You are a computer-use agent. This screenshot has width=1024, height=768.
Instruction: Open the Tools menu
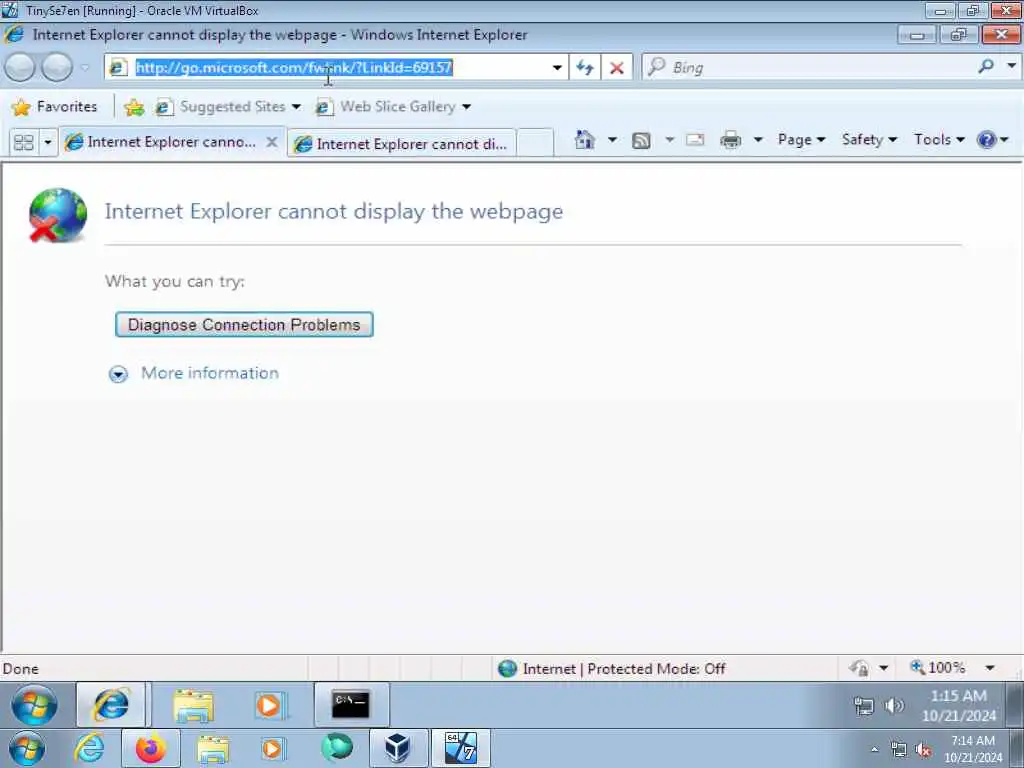(x=939, y=139)
